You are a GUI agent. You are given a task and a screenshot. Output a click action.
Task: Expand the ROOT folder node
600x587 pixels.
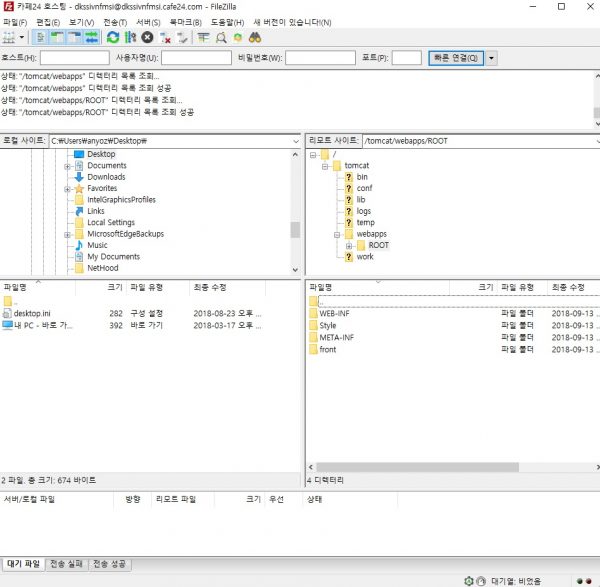[x=349, y=246]
